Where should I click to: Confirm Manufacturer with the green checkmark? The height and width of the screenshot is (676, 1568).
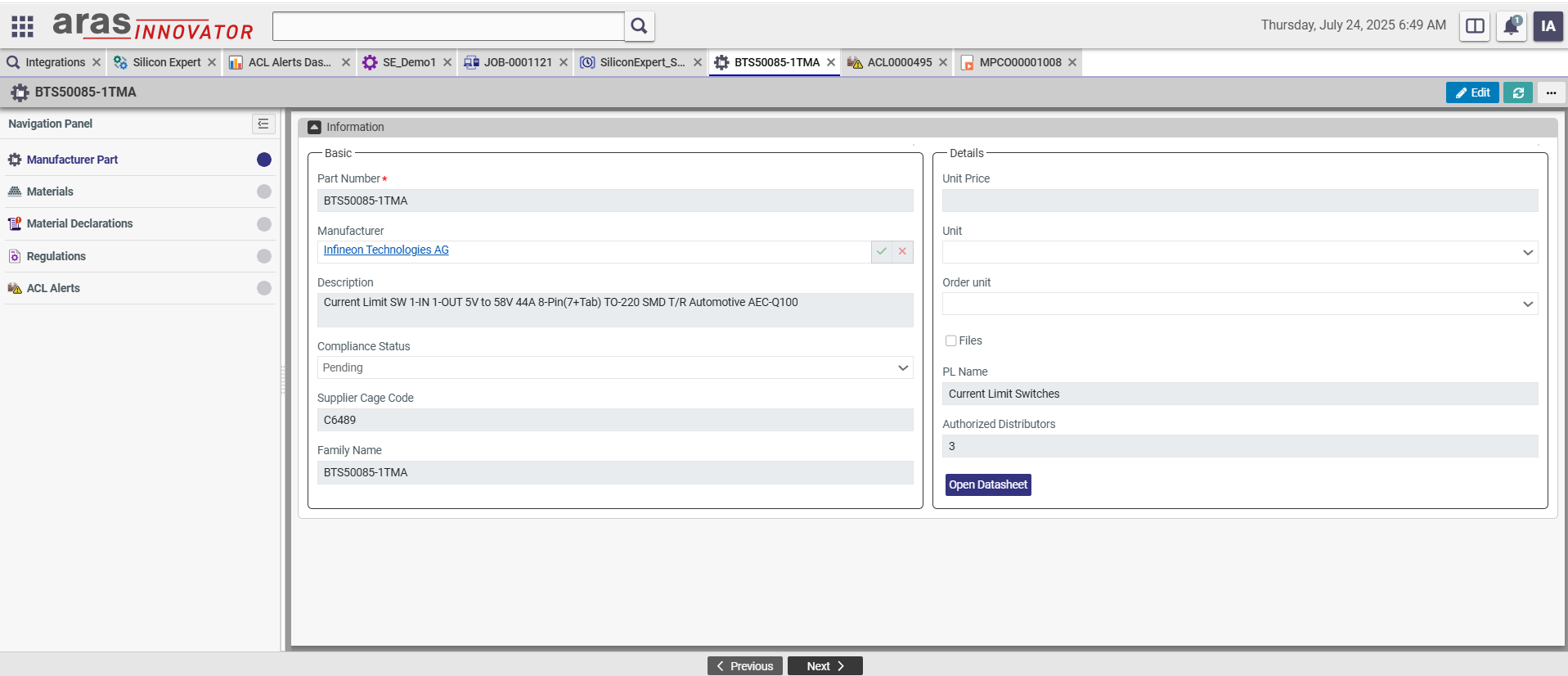point(882,251)
